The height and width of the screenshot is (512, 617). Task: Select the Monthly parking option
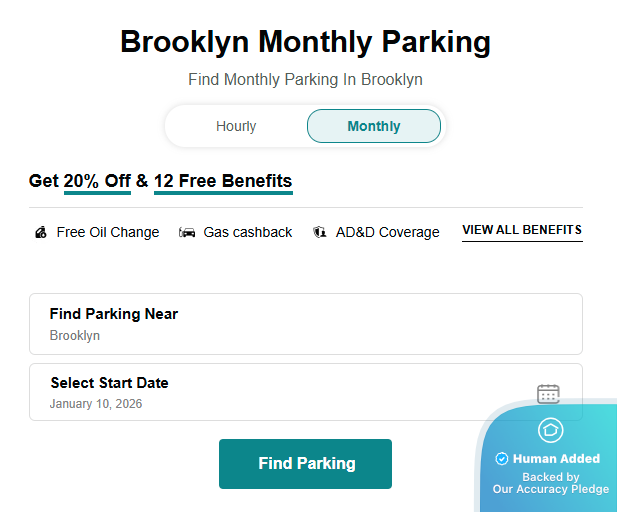(x=374, y=126)
